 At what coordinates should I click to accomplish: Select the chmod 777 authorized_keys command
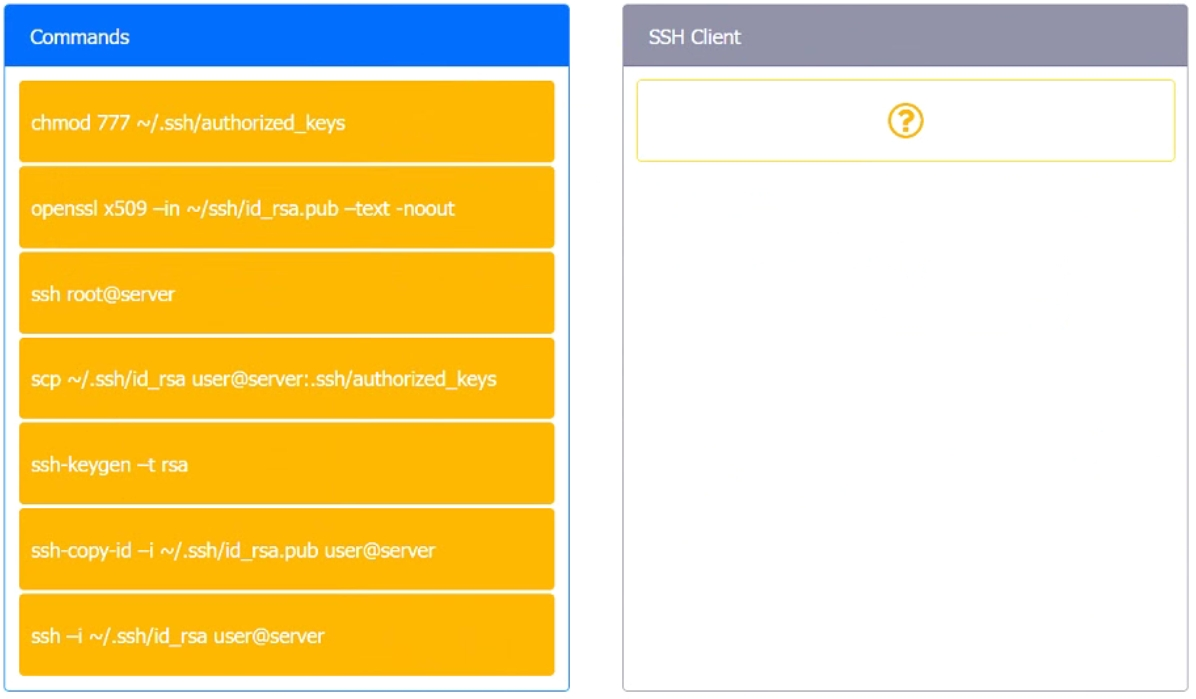(287, 122)
